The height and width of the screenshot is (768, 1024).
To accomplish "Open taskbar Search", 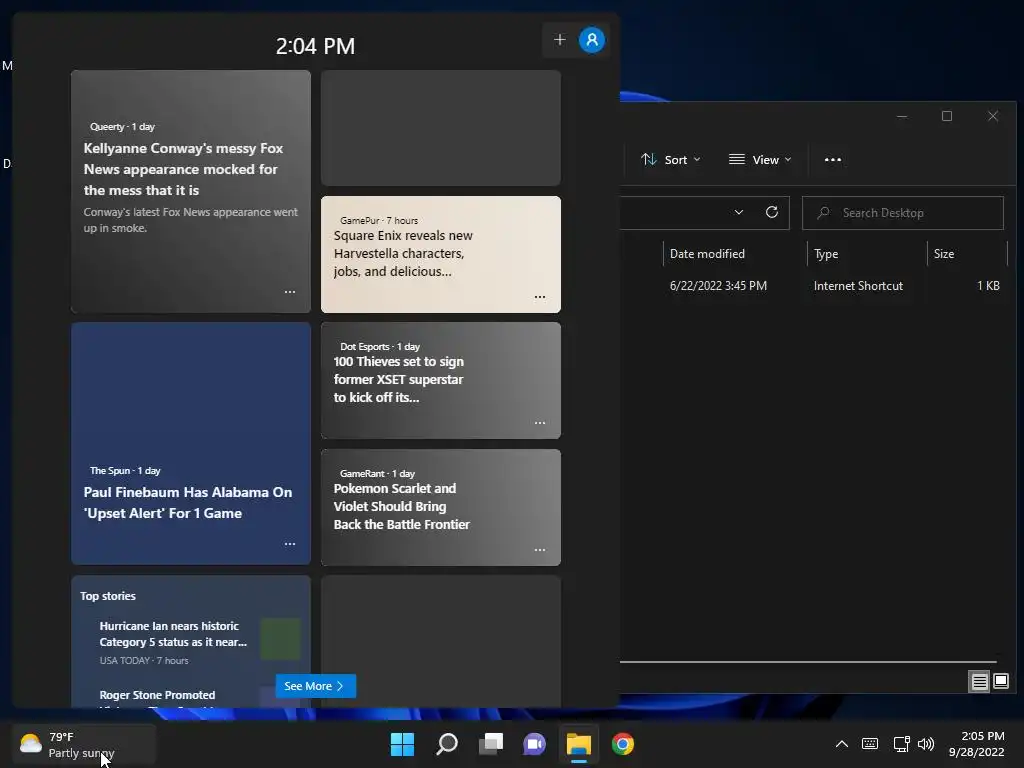I will coord(447,744).
